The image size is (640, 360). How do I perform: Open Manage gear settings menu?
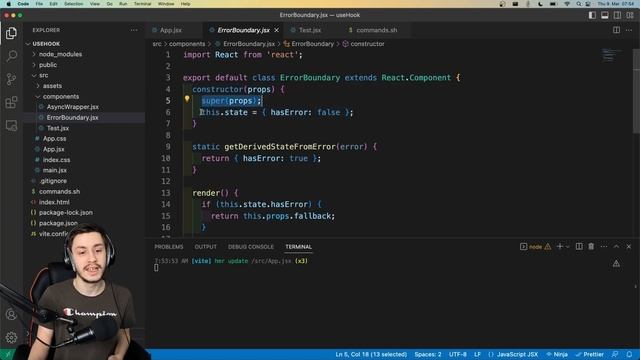tap(11, 338)
